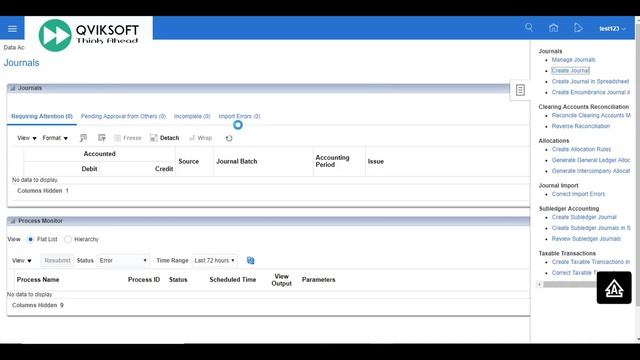Switch to Pending Approval from Others tab

(123, 116)
